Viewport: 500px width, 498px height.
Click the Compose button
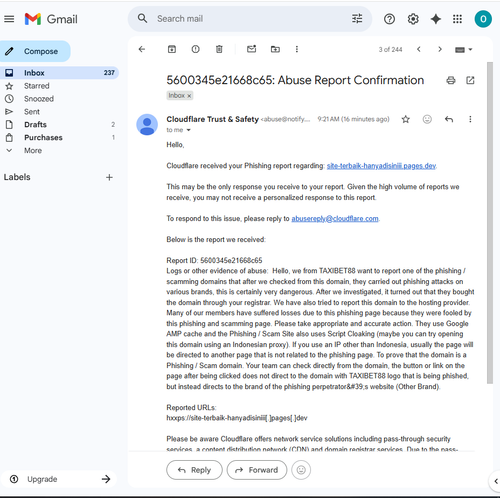click(x=35, y=51)
